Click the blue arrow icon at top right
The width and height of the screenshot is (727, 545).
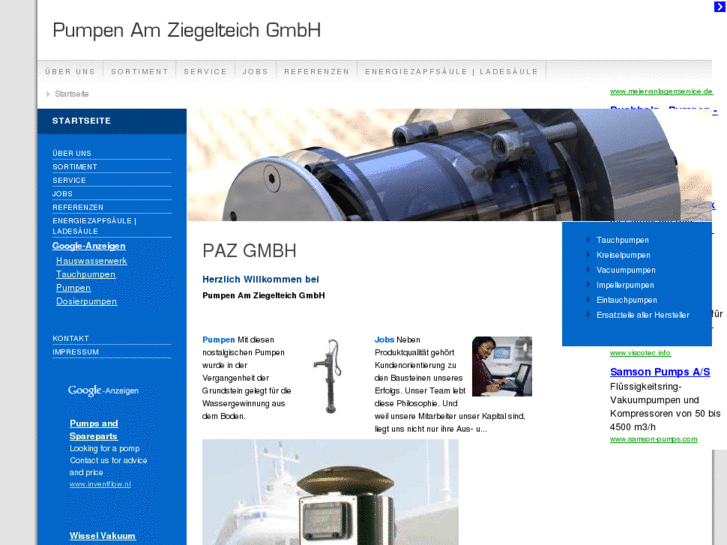[719, 6]
